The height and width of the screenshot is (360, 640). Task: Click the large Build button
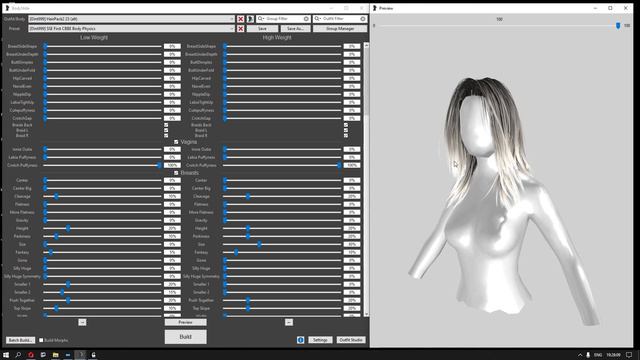tap(185, 337)
